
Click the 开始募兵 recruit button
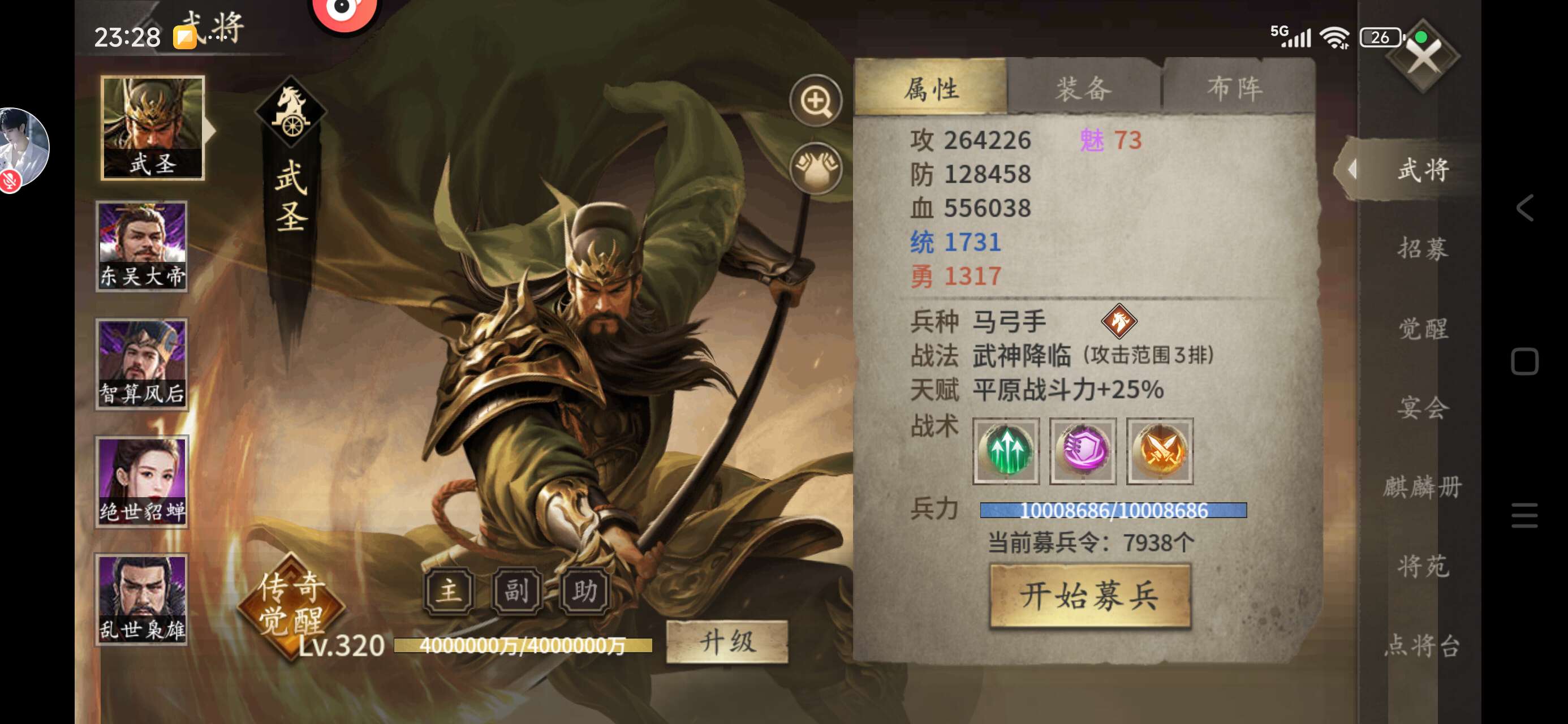pyautogui.click(x=1089, y=596)
